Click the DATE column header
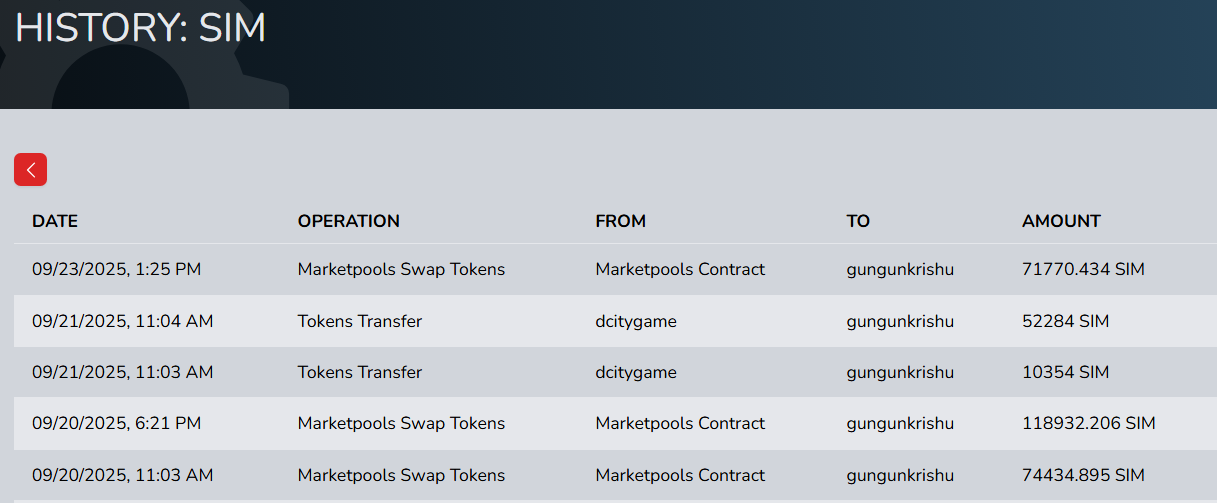 (55, 221)
